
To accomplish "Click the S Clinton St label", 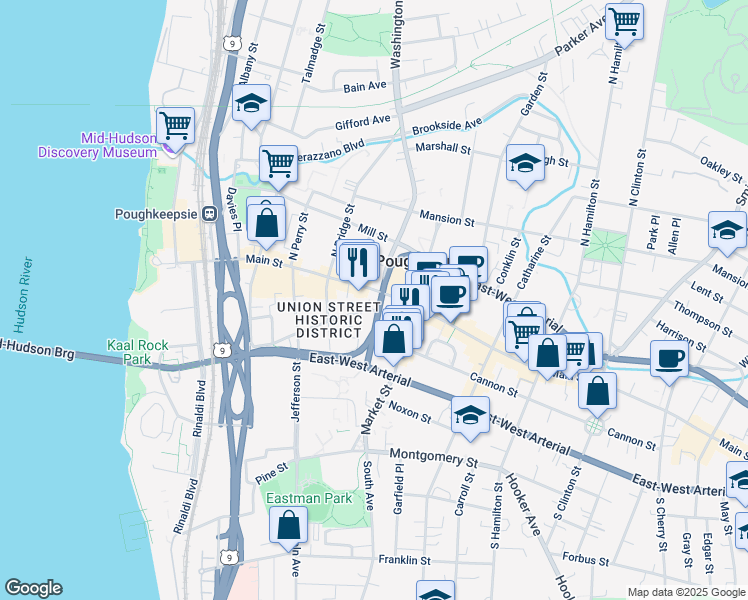I will tap(568, 493).
